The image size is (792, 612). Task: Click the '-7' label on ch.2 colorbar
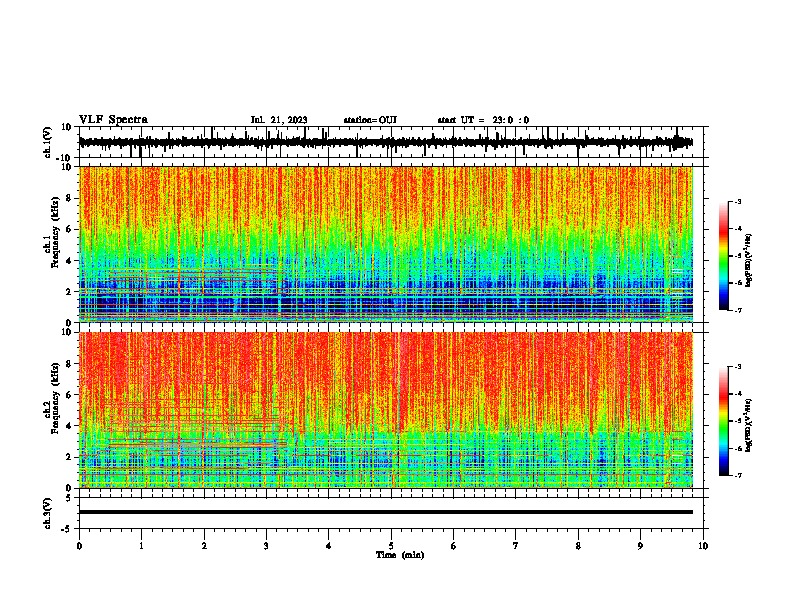coord(737,476)
